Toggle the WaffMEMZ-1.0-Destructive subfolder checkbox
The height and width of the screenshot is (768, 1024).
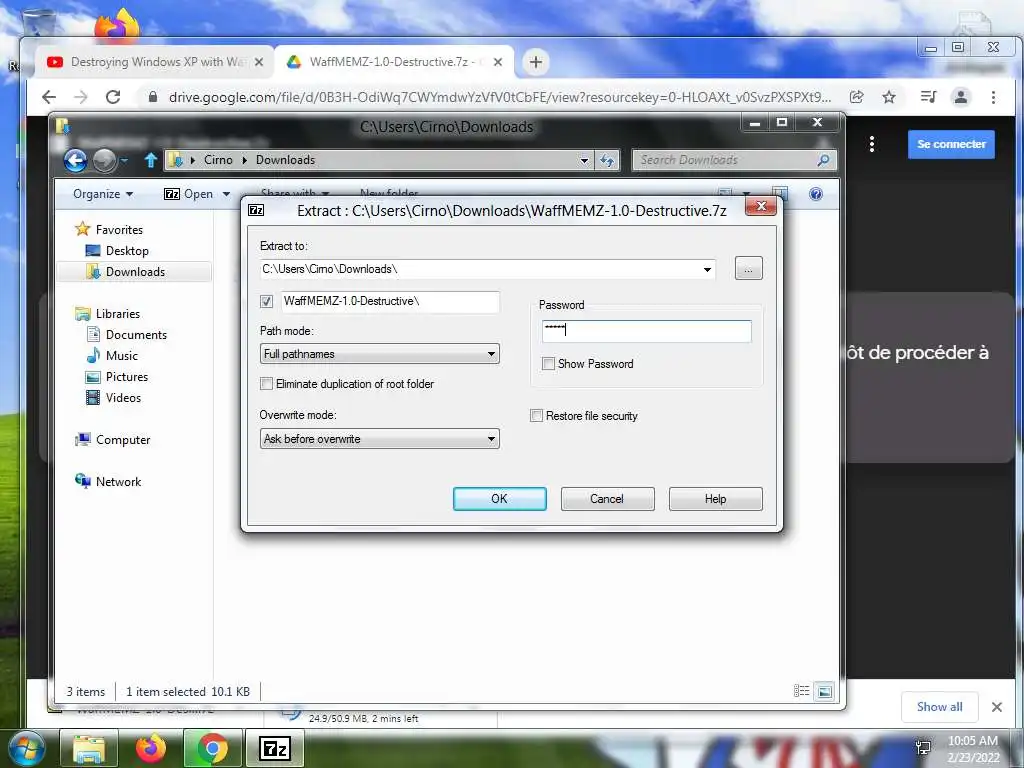[266, 301]
